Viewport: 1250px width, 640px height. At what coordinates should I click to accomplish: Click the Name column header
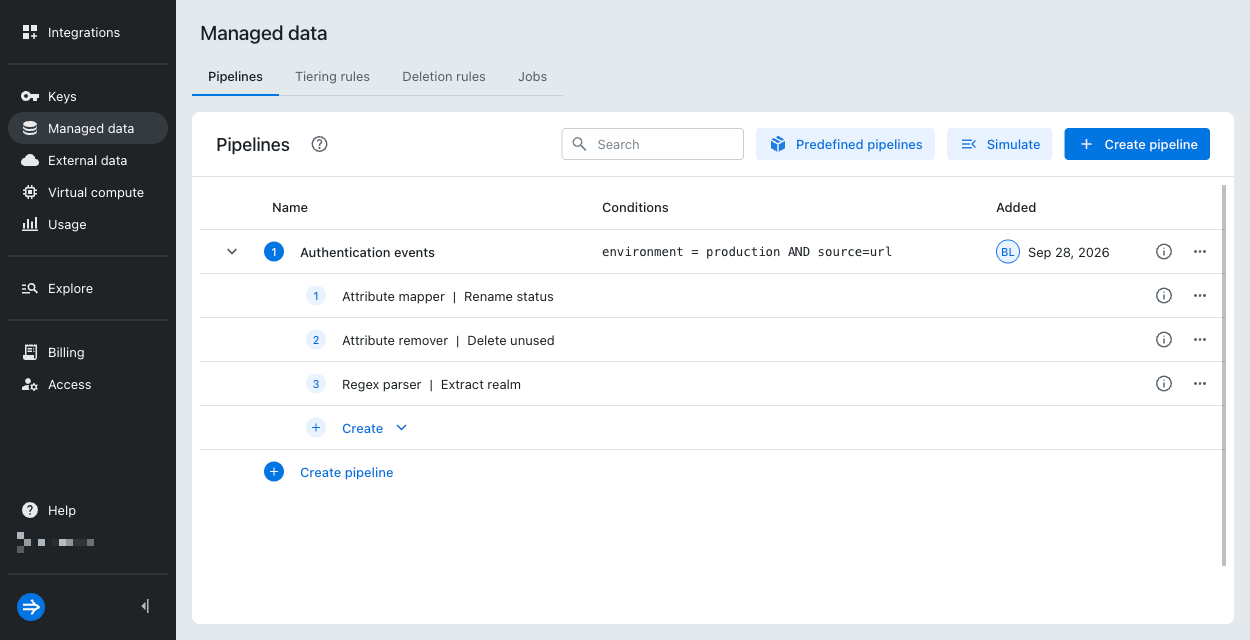[x=290, y=208]
